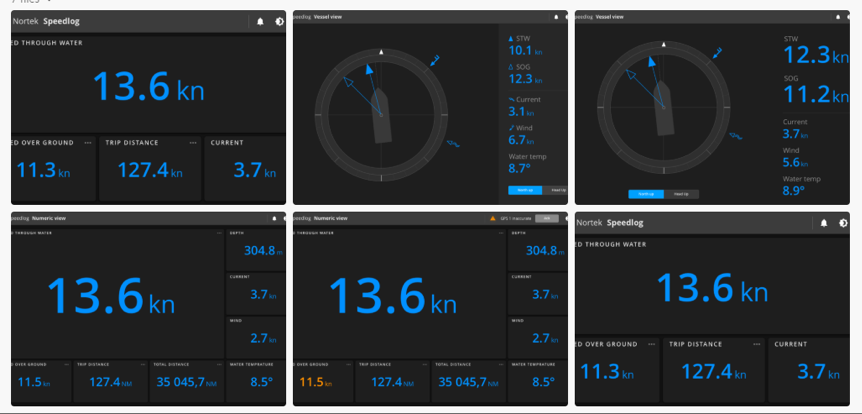This screenshot has width=862, height=414.
Task: Open Total Distance menu in Numeric view without warning
Action: pos(220,365)
